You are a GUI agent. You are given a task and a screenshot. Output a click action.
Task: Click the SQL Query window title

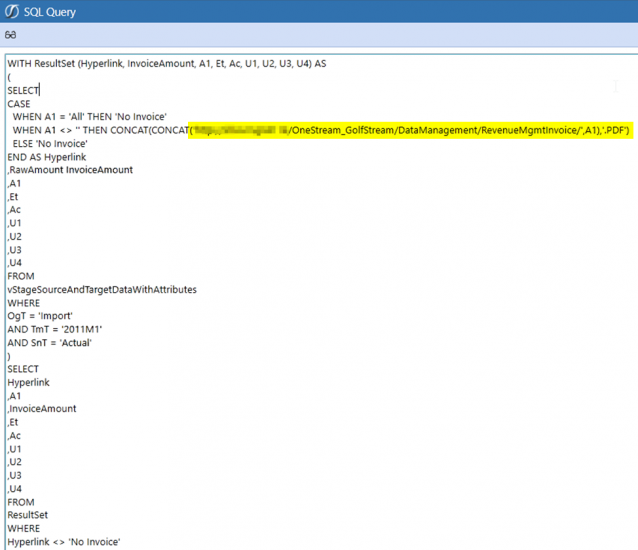(x=50, y=12)
